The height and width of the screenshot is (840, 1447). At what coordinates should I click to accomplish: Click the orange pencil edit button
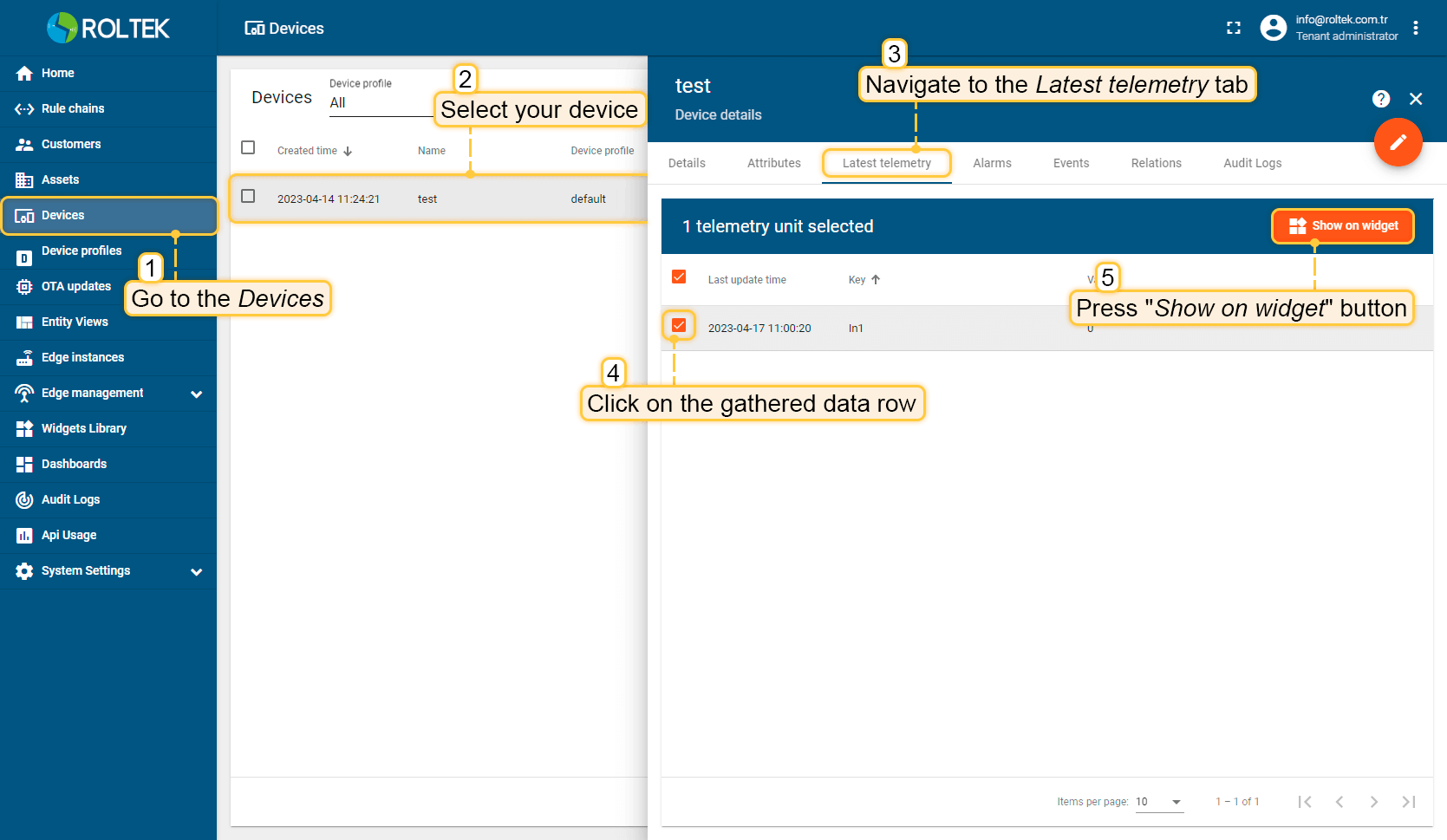click(x=1398, y=142)
